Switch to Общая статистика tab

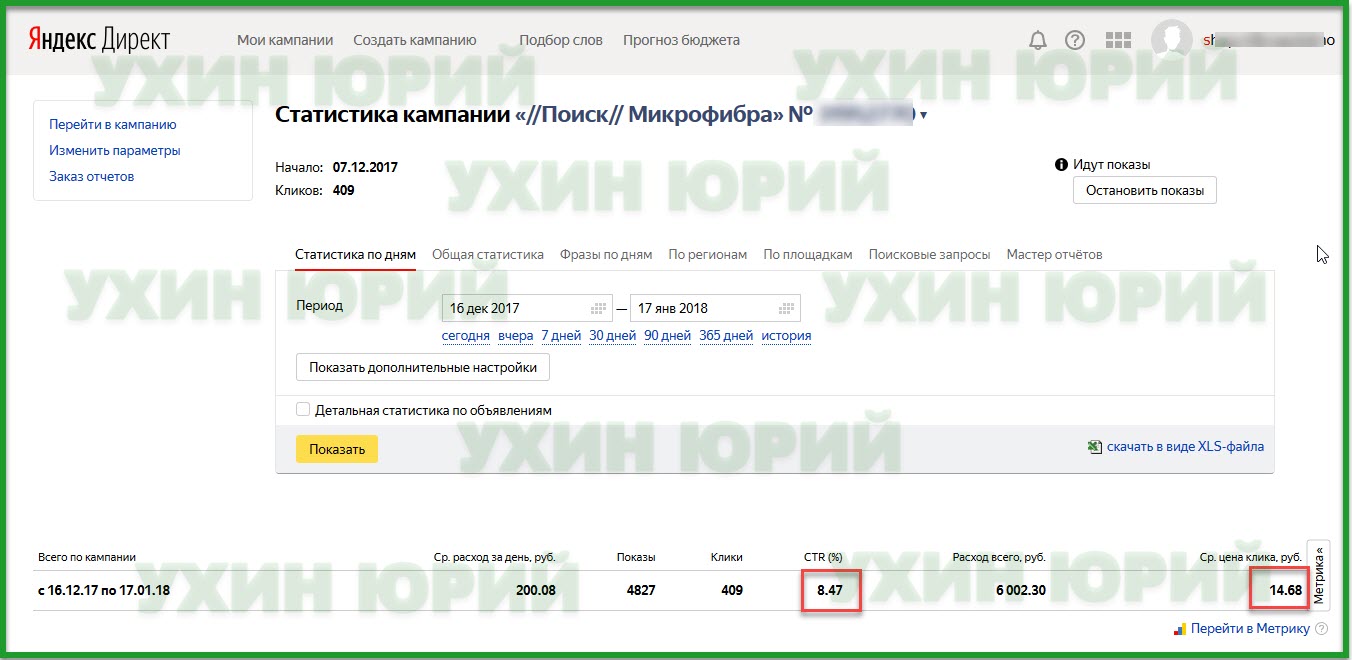click(488, 255)
